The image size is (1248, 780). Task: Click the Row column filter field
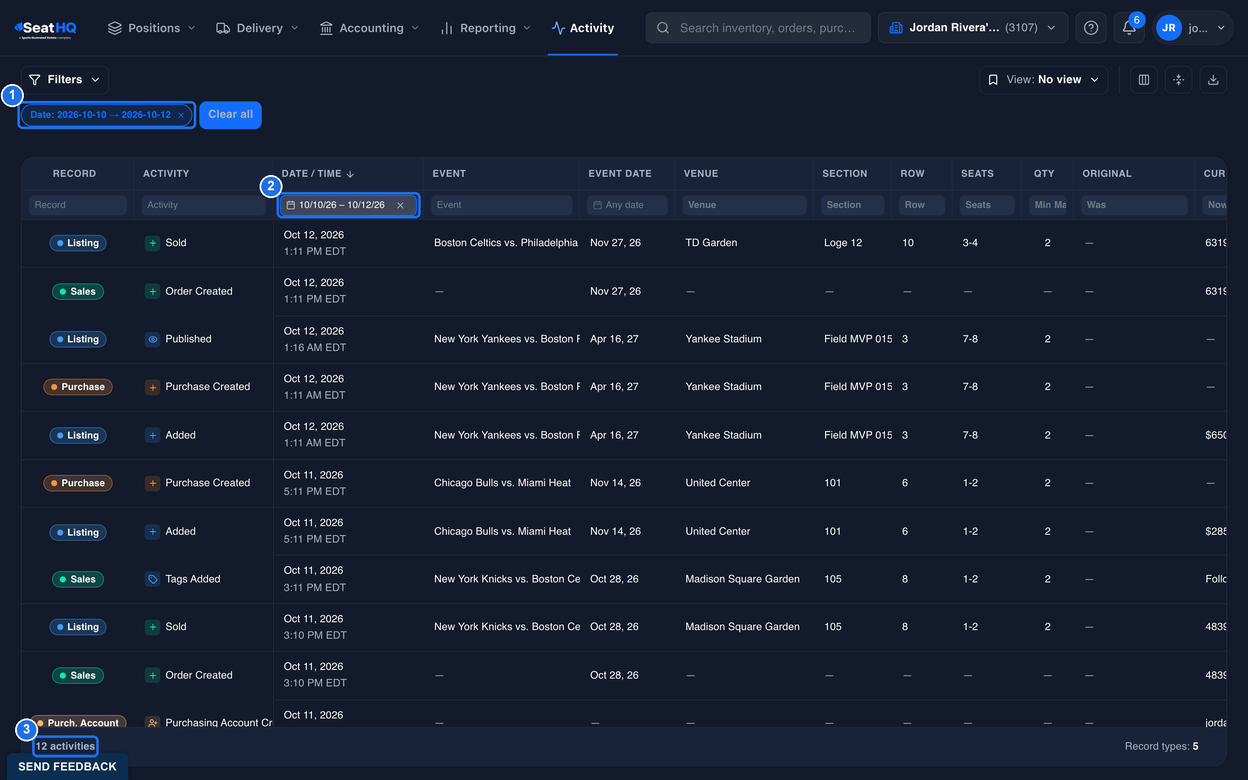[x=922, y=205]
